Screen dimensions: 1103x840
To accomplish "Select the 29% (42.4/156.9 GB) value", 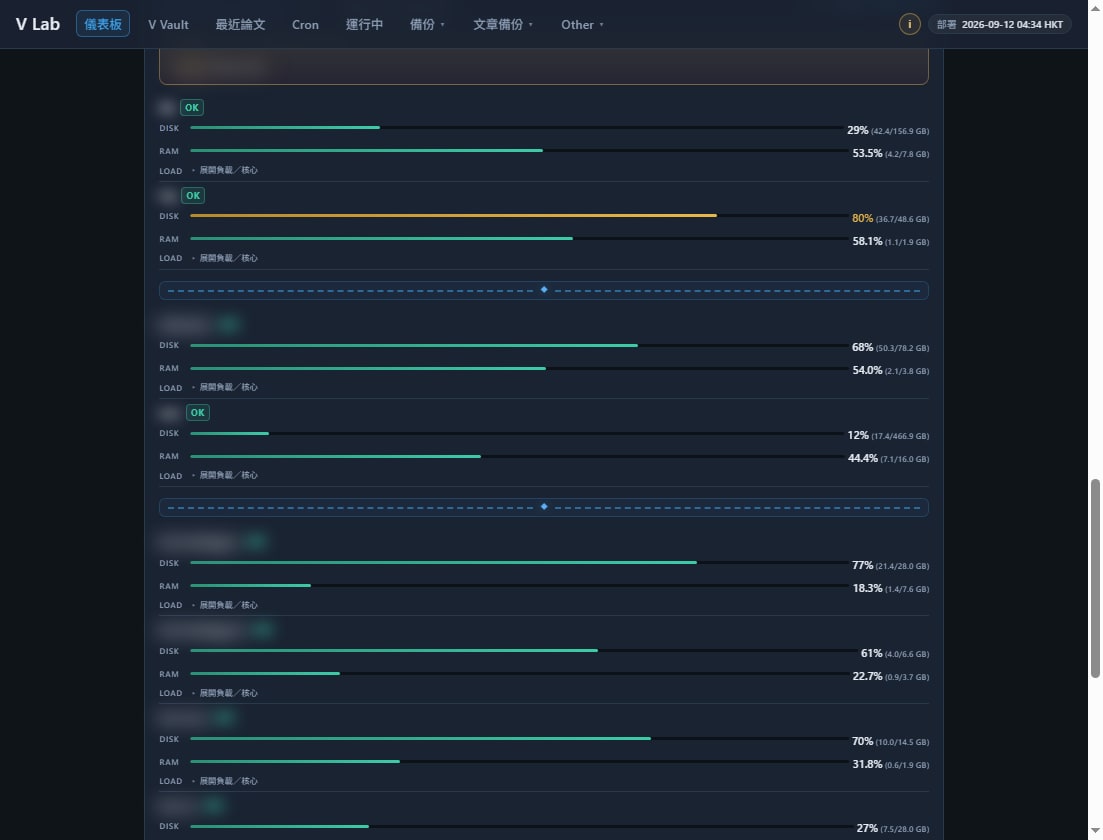I will point(888,131).
